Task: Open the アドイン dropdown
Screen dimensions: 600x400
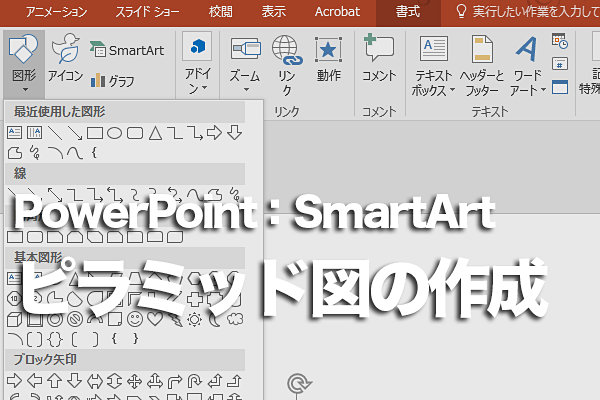Action: coord(197,64)
